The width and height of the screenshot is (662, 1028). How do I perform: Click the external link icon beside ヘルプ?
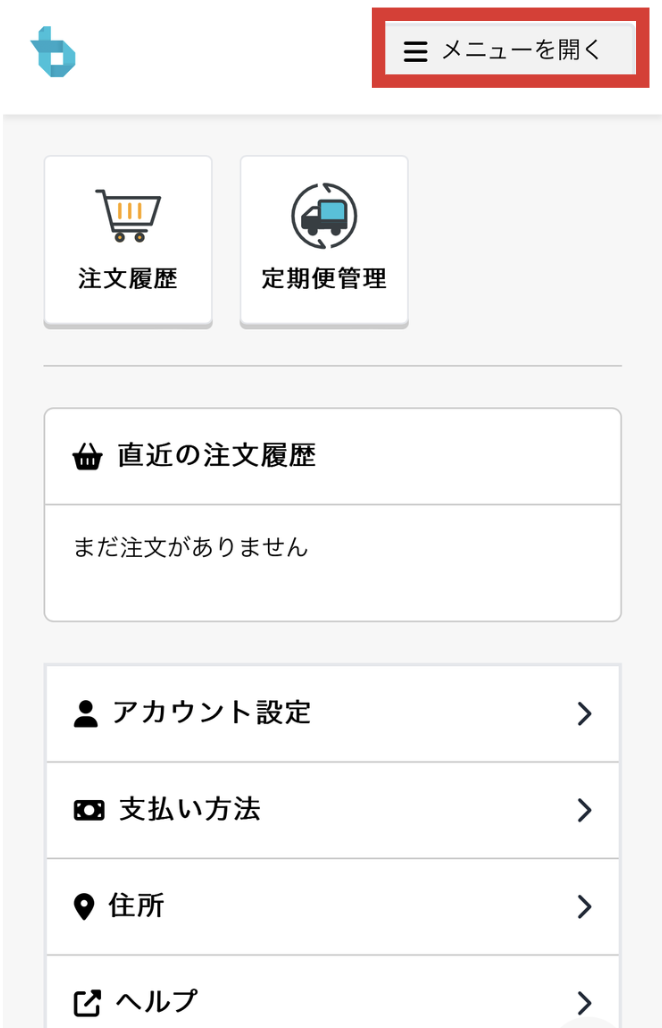(x=88, y=1002)
